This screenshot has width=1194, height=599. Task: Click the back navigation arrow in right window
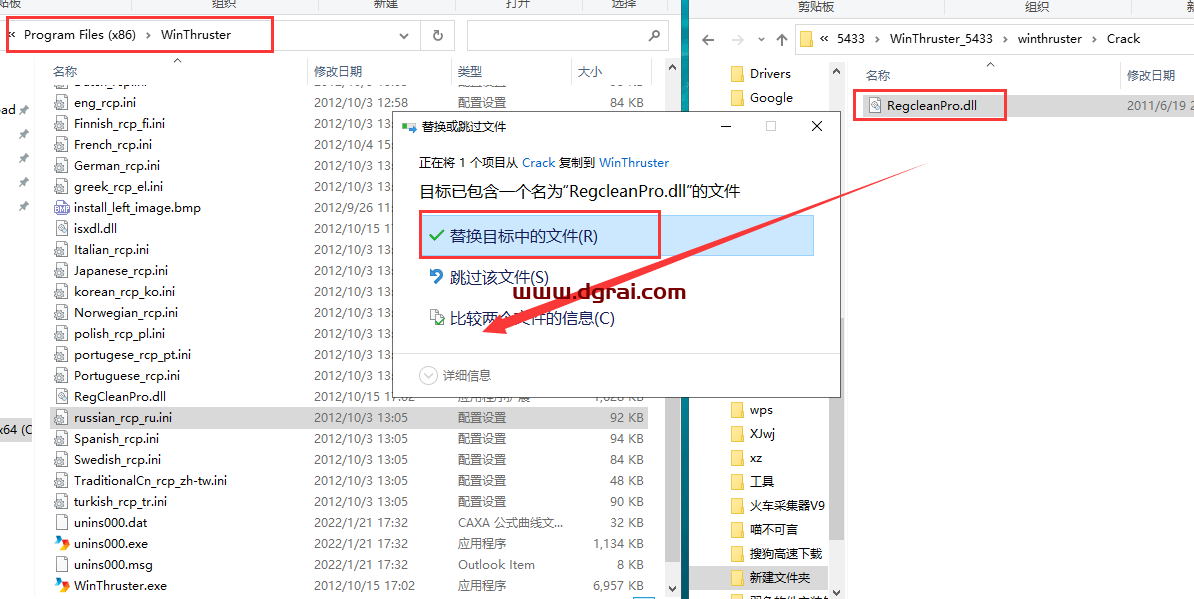(x=708, y=38)
